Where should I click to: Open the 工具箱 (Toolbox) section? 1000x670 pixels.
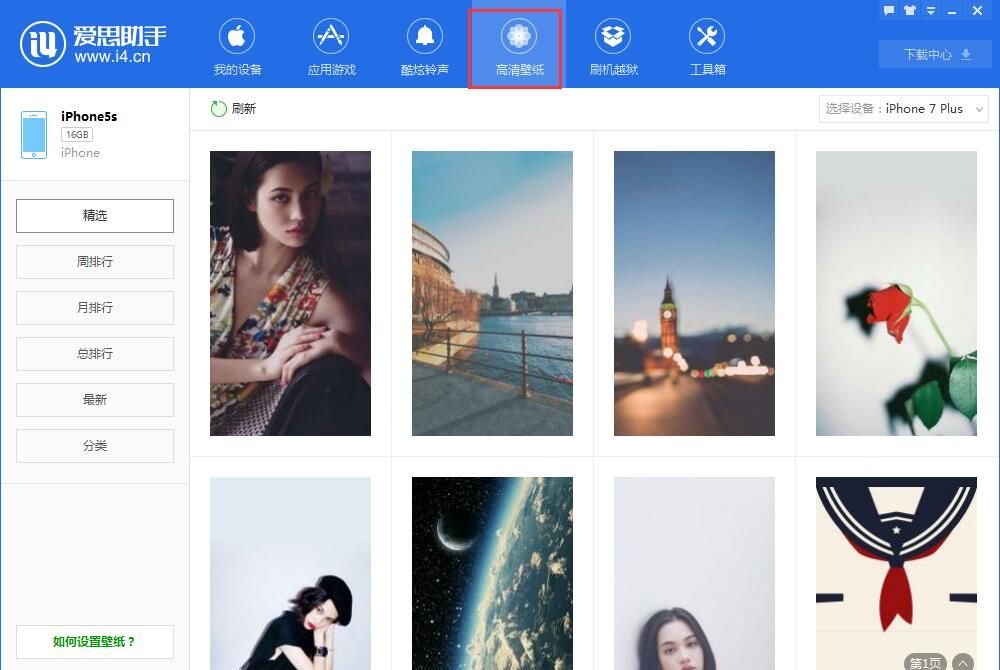click(706, 45)
